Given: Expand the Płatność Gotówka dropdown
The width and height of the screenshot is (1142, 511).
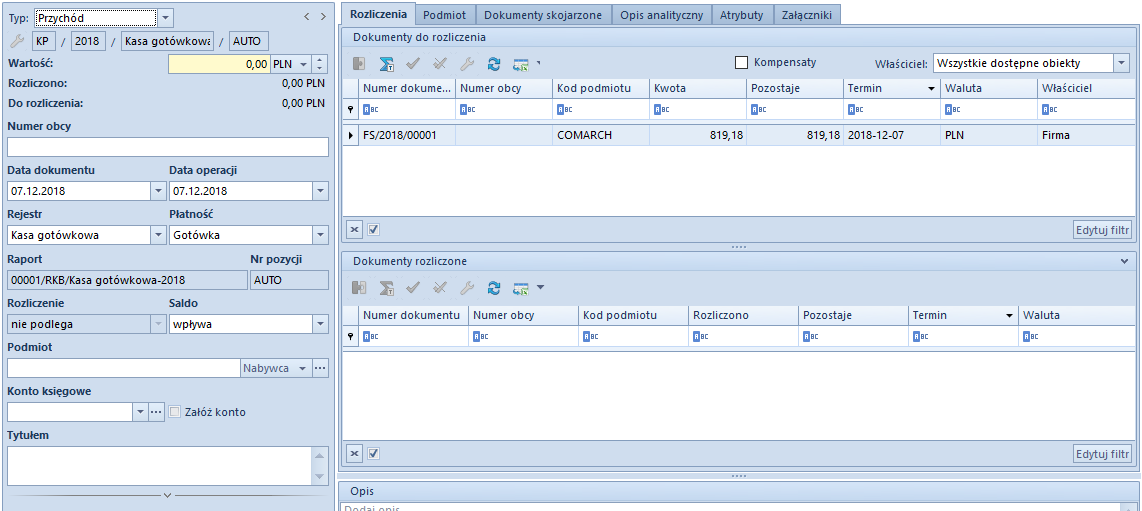Looking at the screenshot, I should coord(320,235).
